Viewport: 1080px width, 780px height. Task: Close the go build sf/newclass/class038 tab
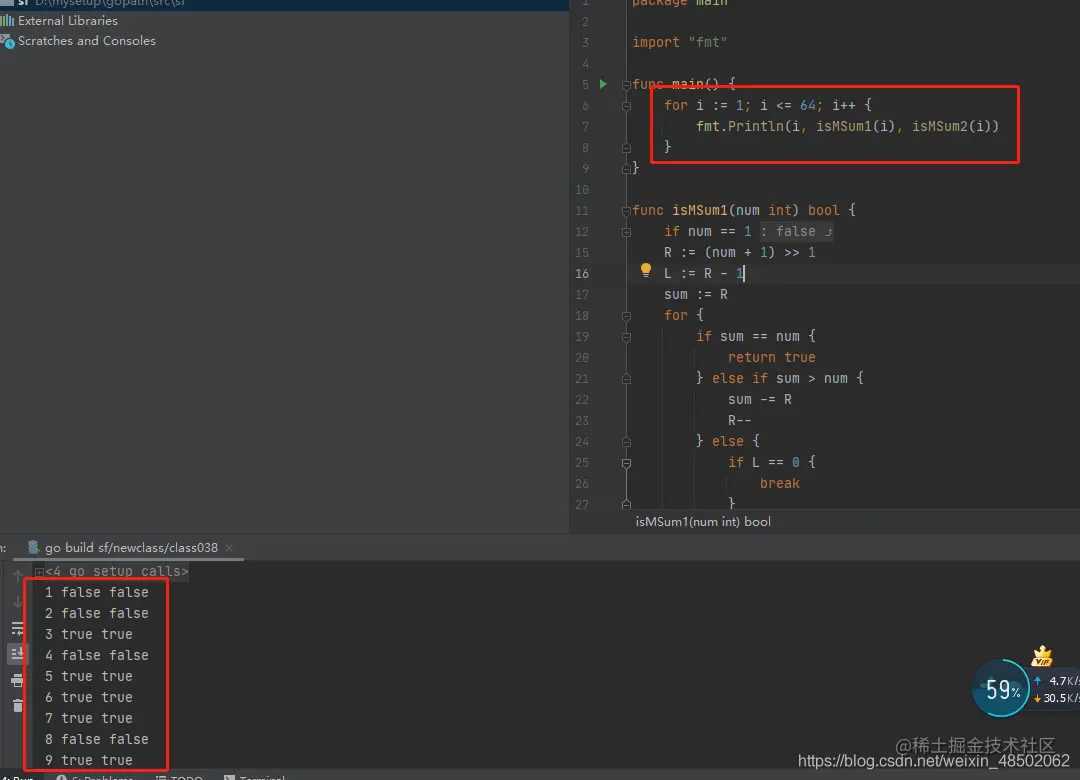point(229,548)
